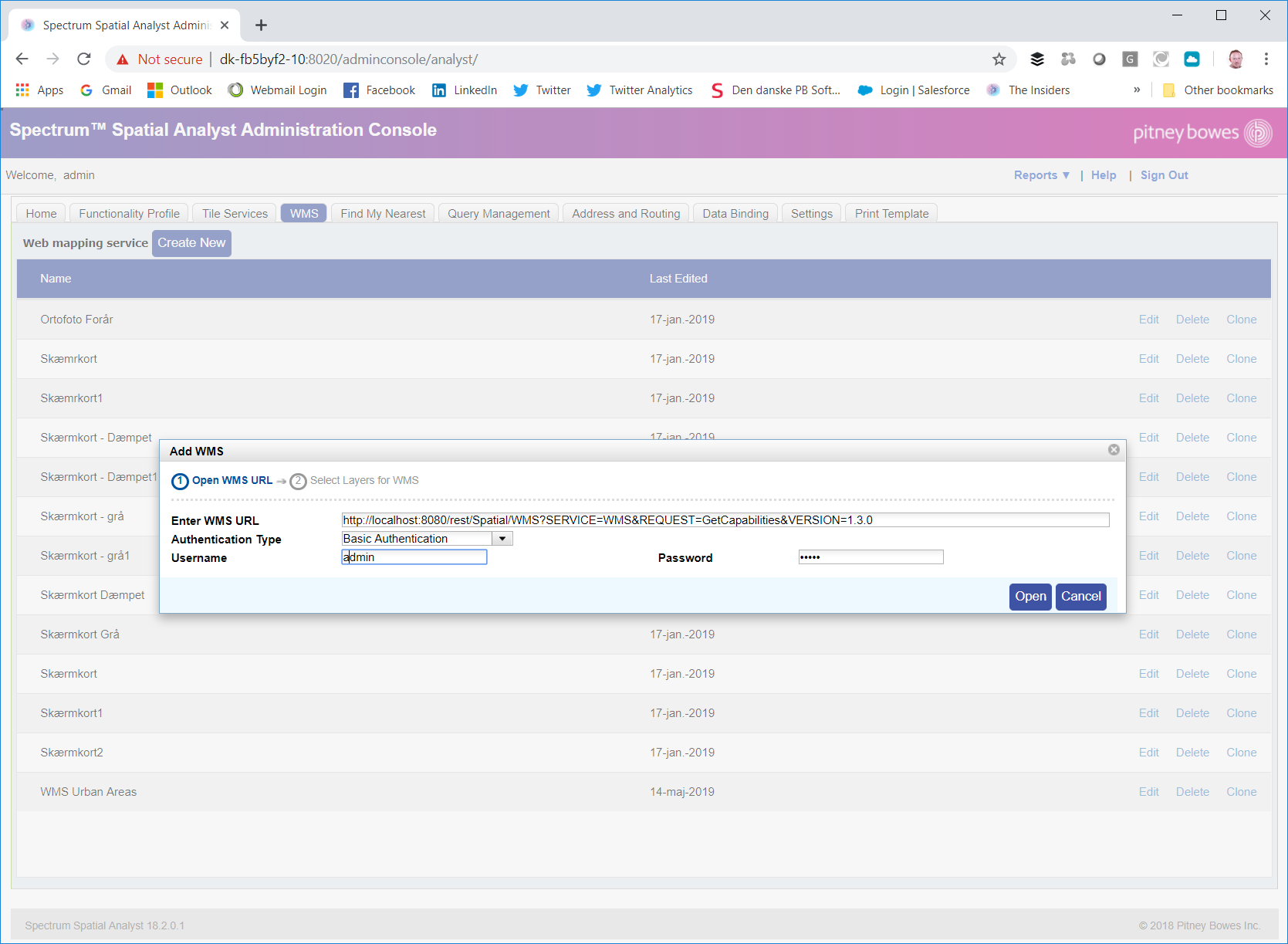Click the Password input field
Image resolution: width=1288 pixels, height=944 pixels.
[870, 557]
